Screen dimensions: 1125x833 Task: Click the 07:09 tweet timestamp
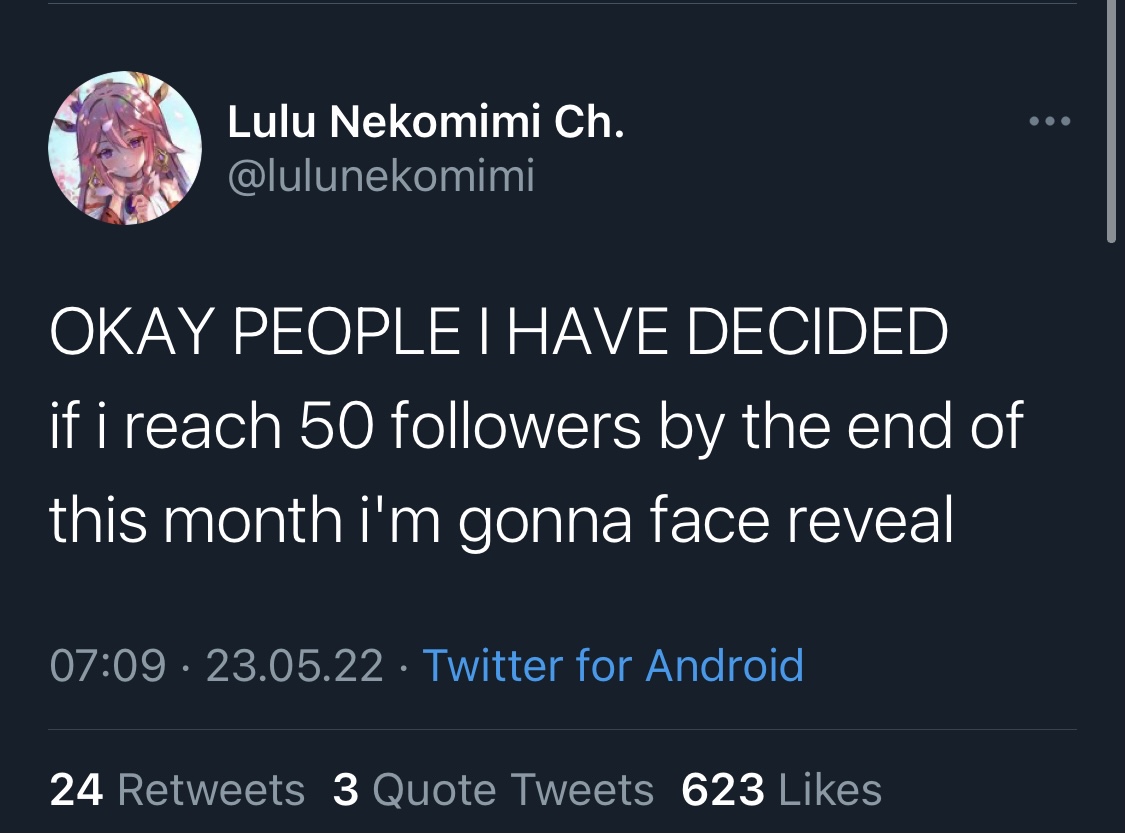tap(107, 665)
